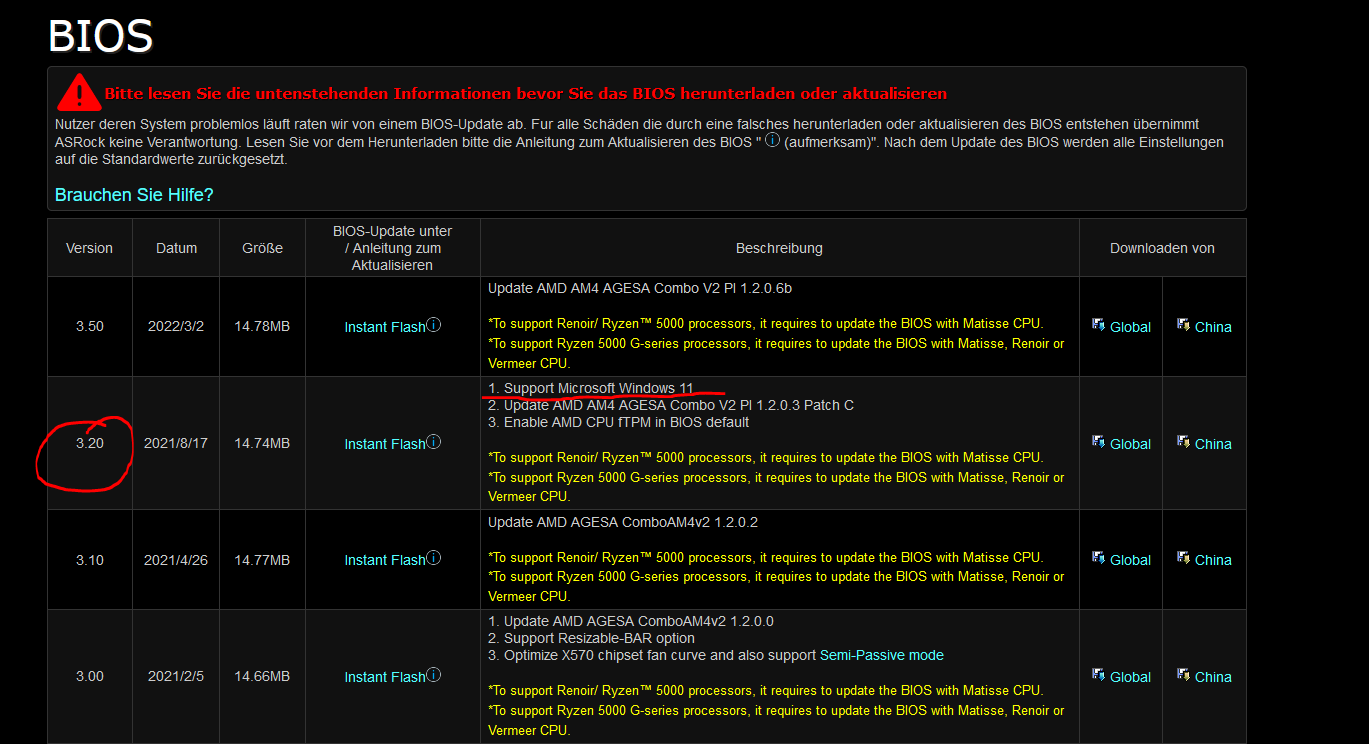Download BIOS 3.00 from China link
The width and height of the screenshot is (1369, 744).
1213,677
